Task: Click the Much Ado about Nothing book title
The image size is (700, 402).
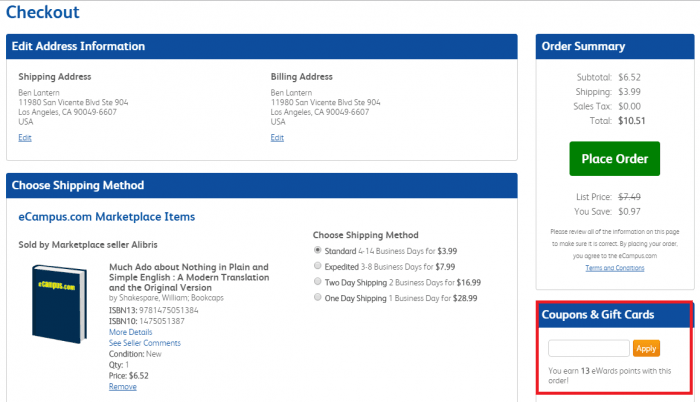Action: click(189, 277)
